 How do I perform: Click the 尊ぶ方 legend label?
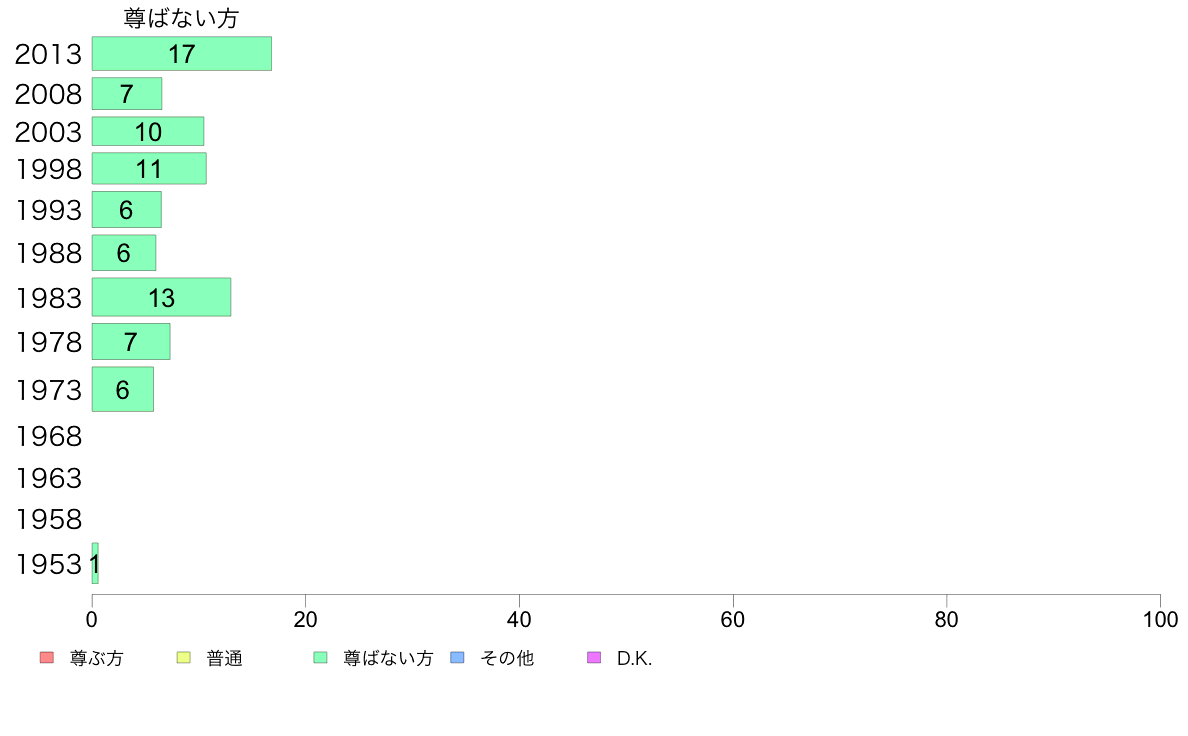(x=96, y=658)
